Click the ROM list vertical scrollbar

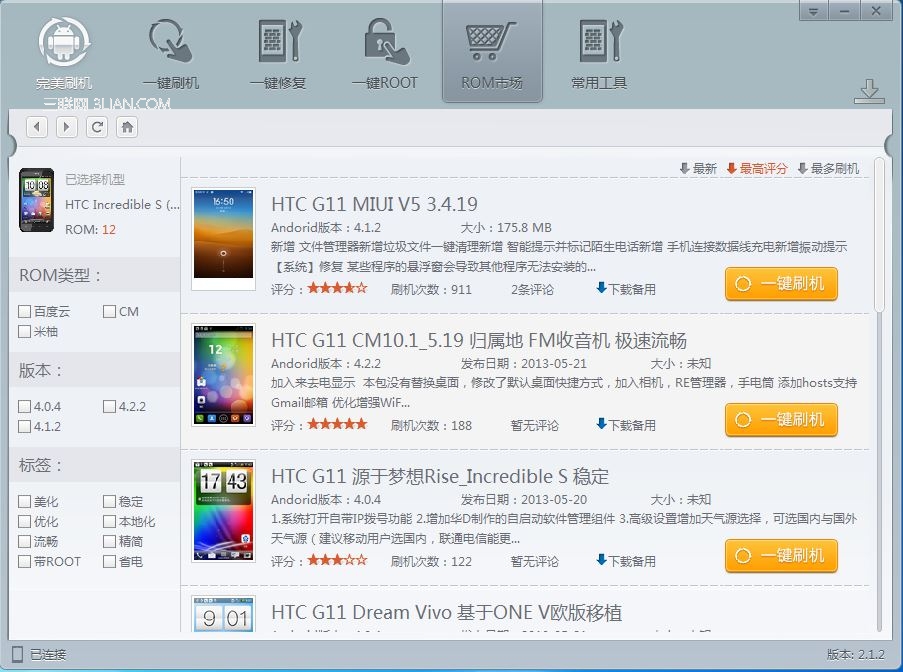[x=879, y=236]
